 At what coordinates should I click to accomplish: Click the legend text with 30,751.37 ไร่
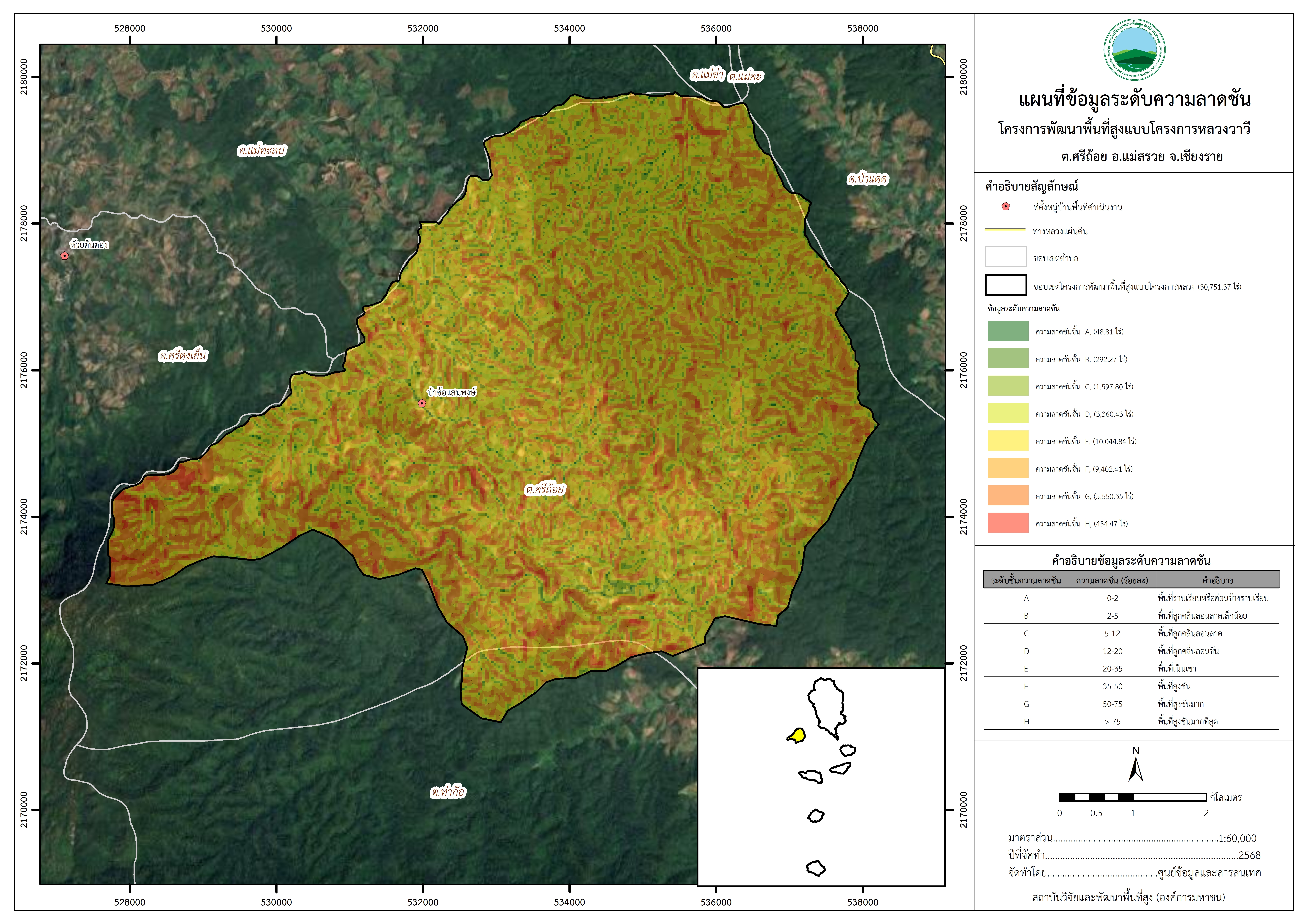pyautogui.click(x=1137, y=287)
